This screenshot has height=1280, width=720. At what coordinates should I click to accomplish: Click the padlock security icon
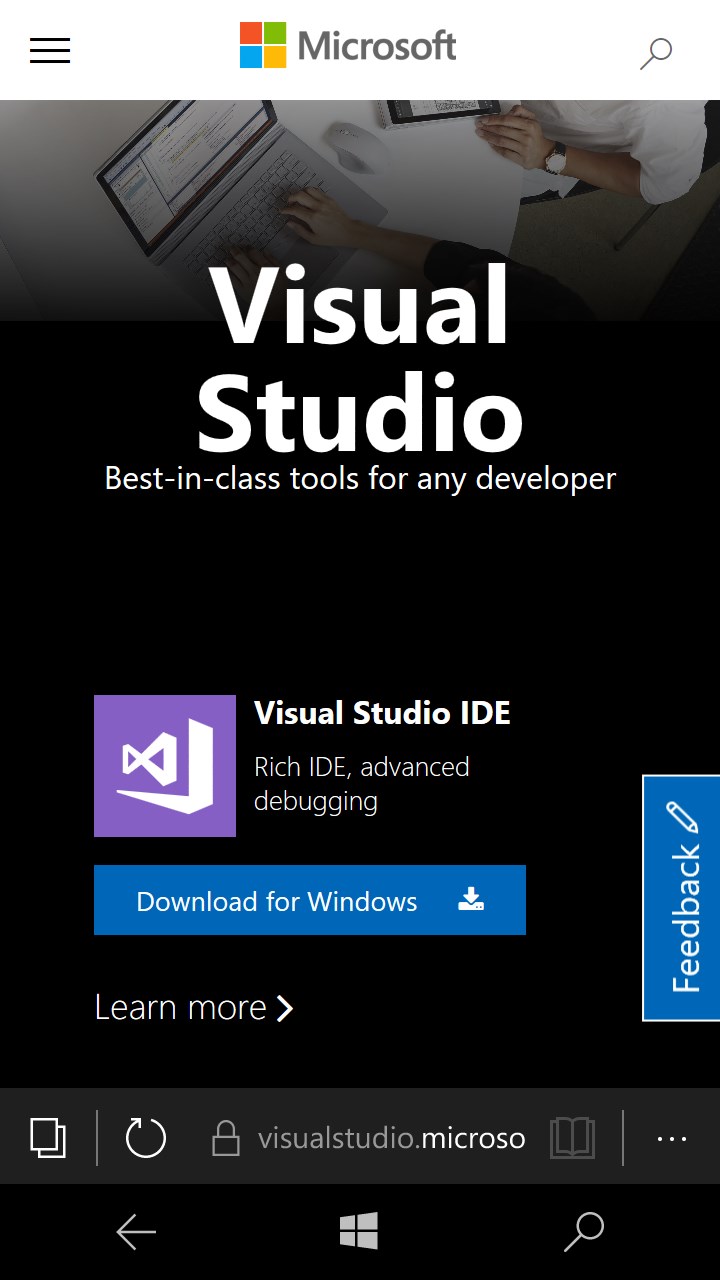[x=226, y=1139]
